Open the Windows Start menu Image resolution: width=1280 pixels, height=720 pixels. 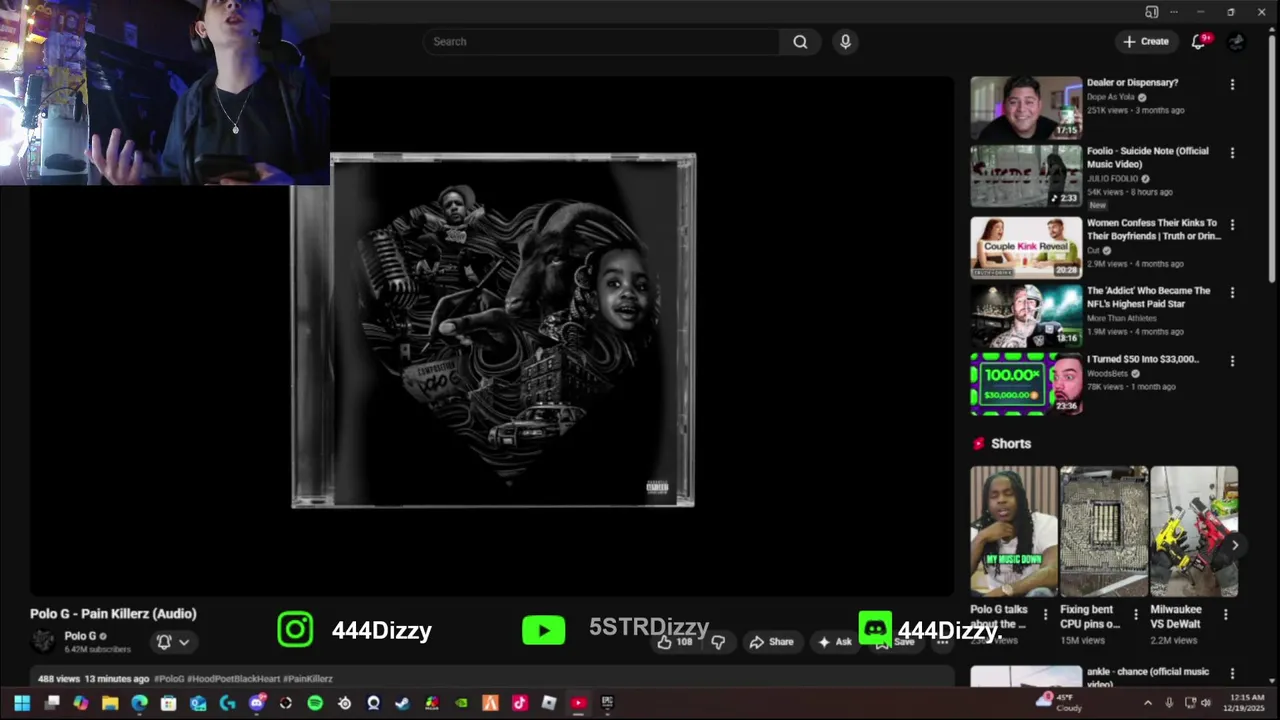22,703
